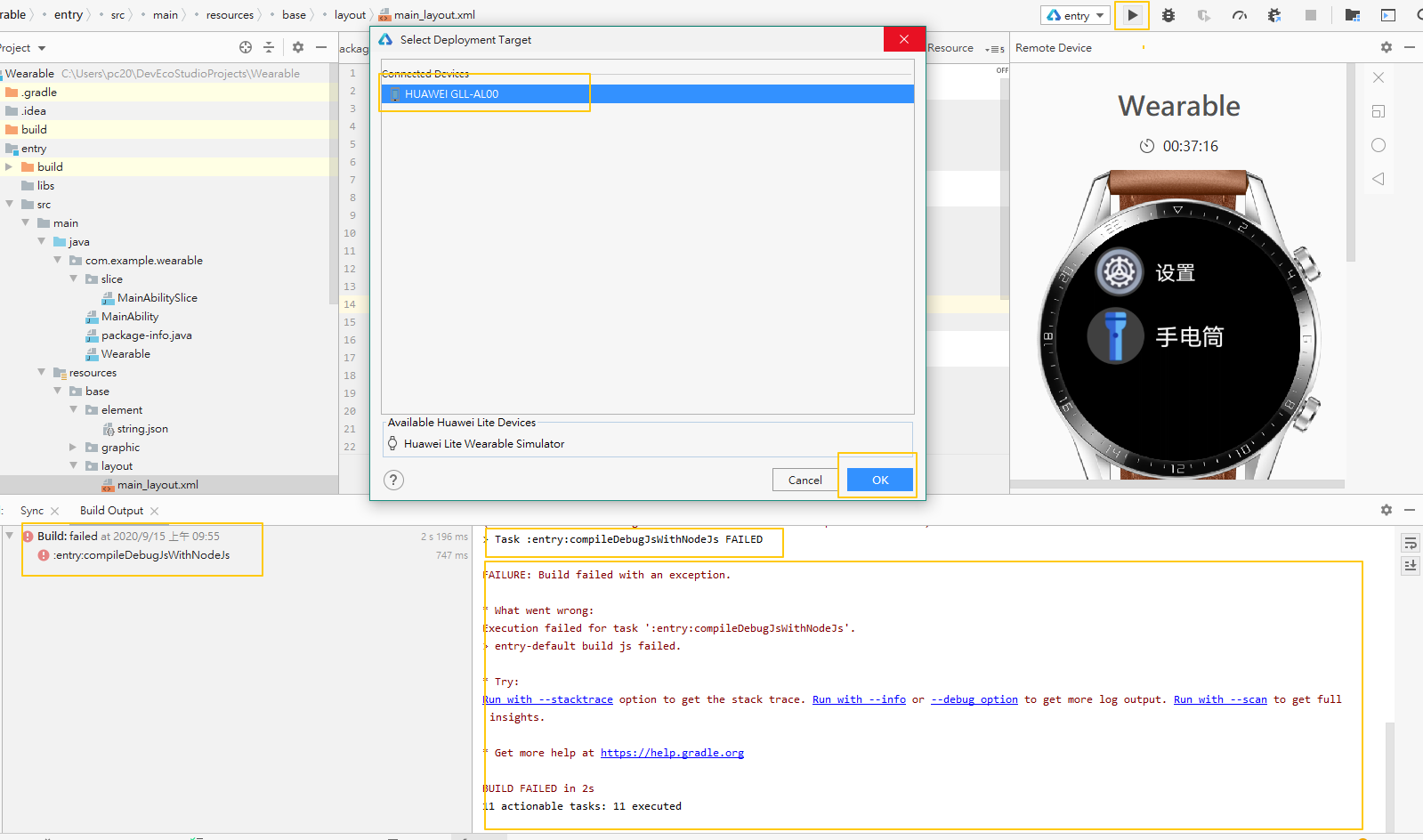Image resolution: width=1423 pixels, height=840 pixels.
Task: Open string.json in the tree
Action: pos(142,429)
